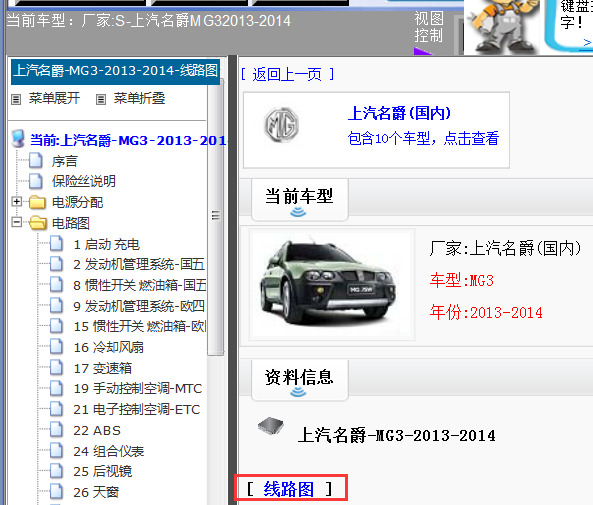Viewport: 593px width, 505px height.
Task: Click the page icon for 17 变速箱
Action: [56, 367]
